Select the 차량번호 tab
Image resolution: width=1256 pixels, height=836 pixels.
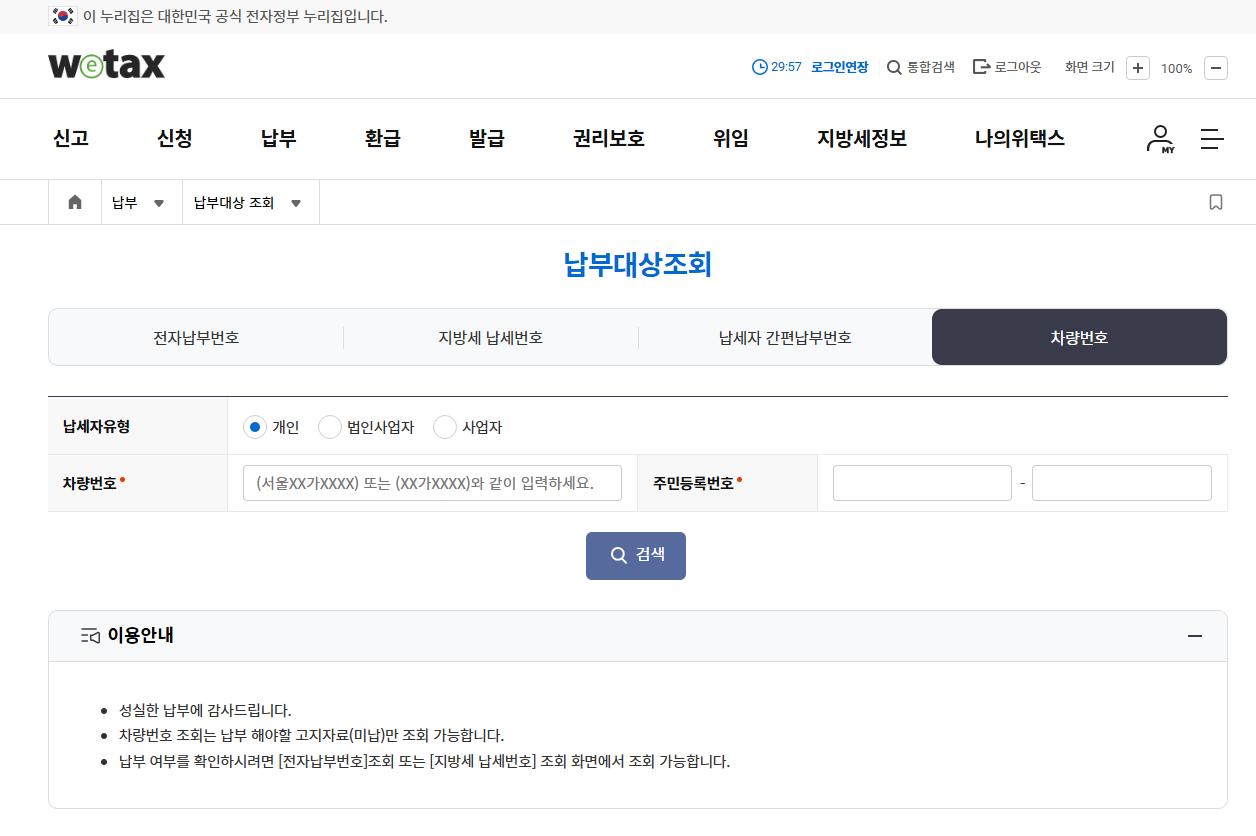tap(1079, 337)
